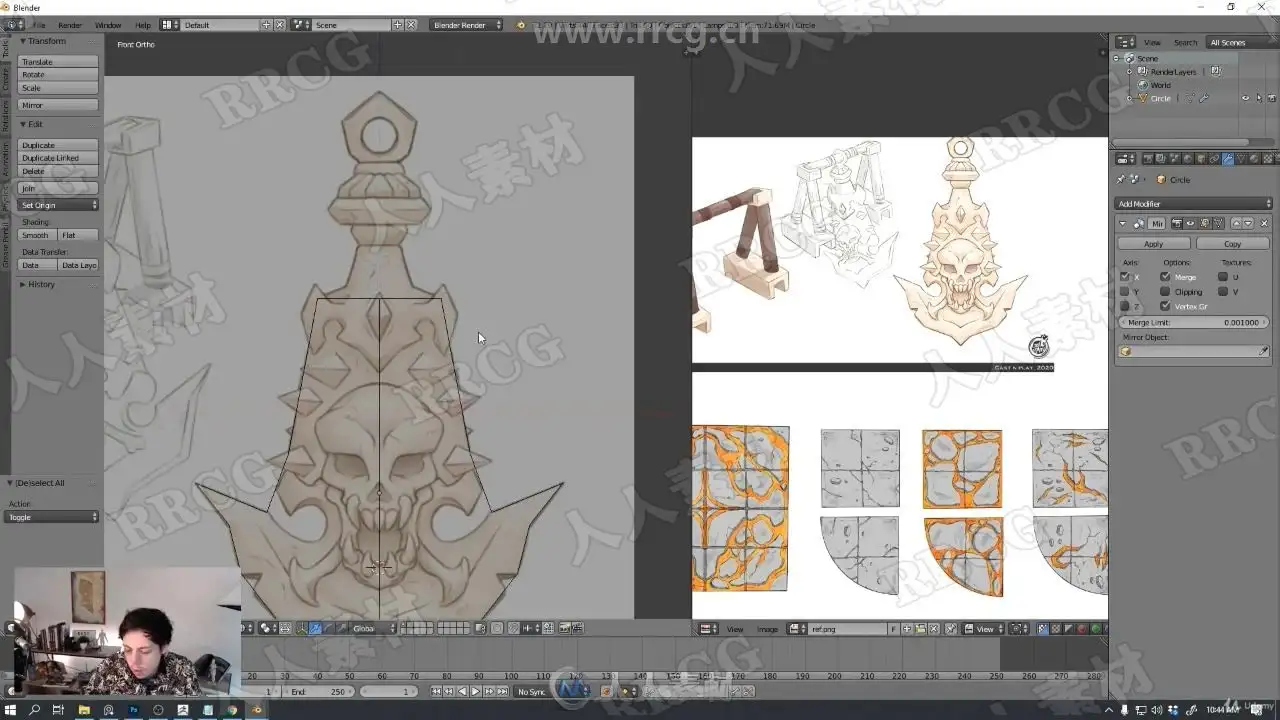Click the play animation button

[x=475, y=692]
